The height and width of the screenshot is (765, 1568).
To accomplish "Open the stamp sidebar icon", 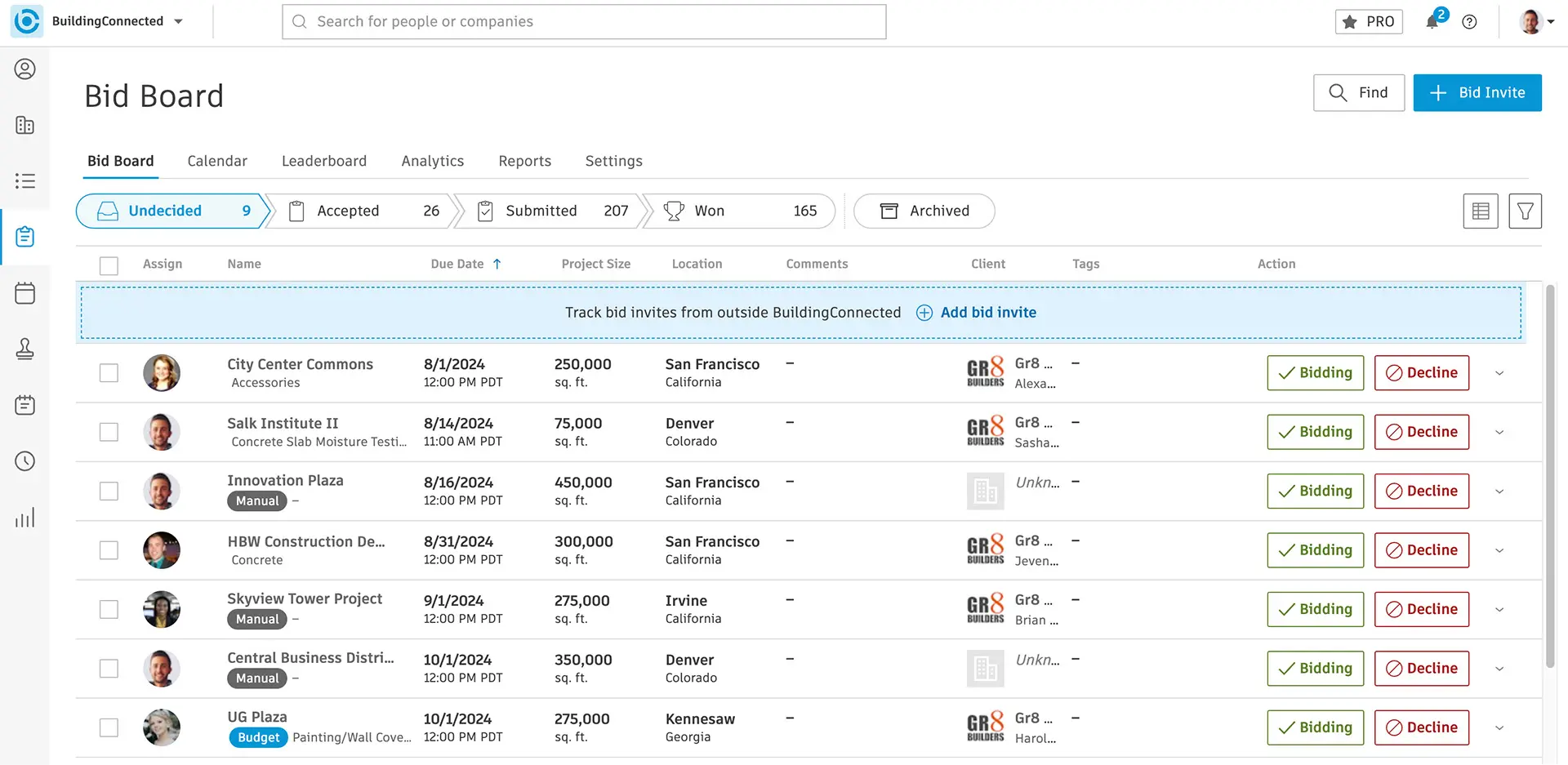I will (x=25, y=349).
